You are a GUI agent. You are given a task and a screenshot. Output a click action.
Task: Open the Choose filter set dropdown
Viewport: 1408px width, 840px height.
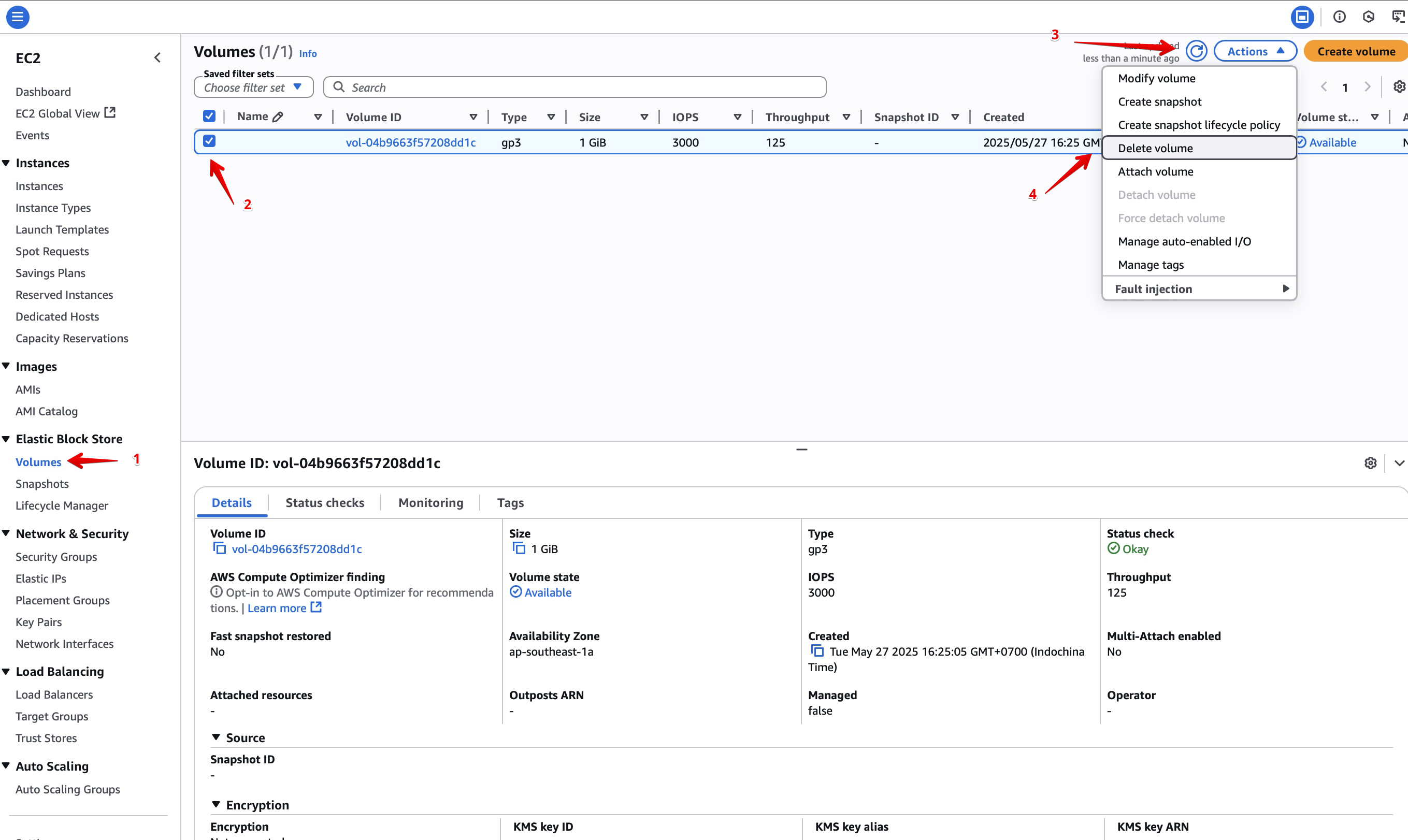tap(253, 87)
